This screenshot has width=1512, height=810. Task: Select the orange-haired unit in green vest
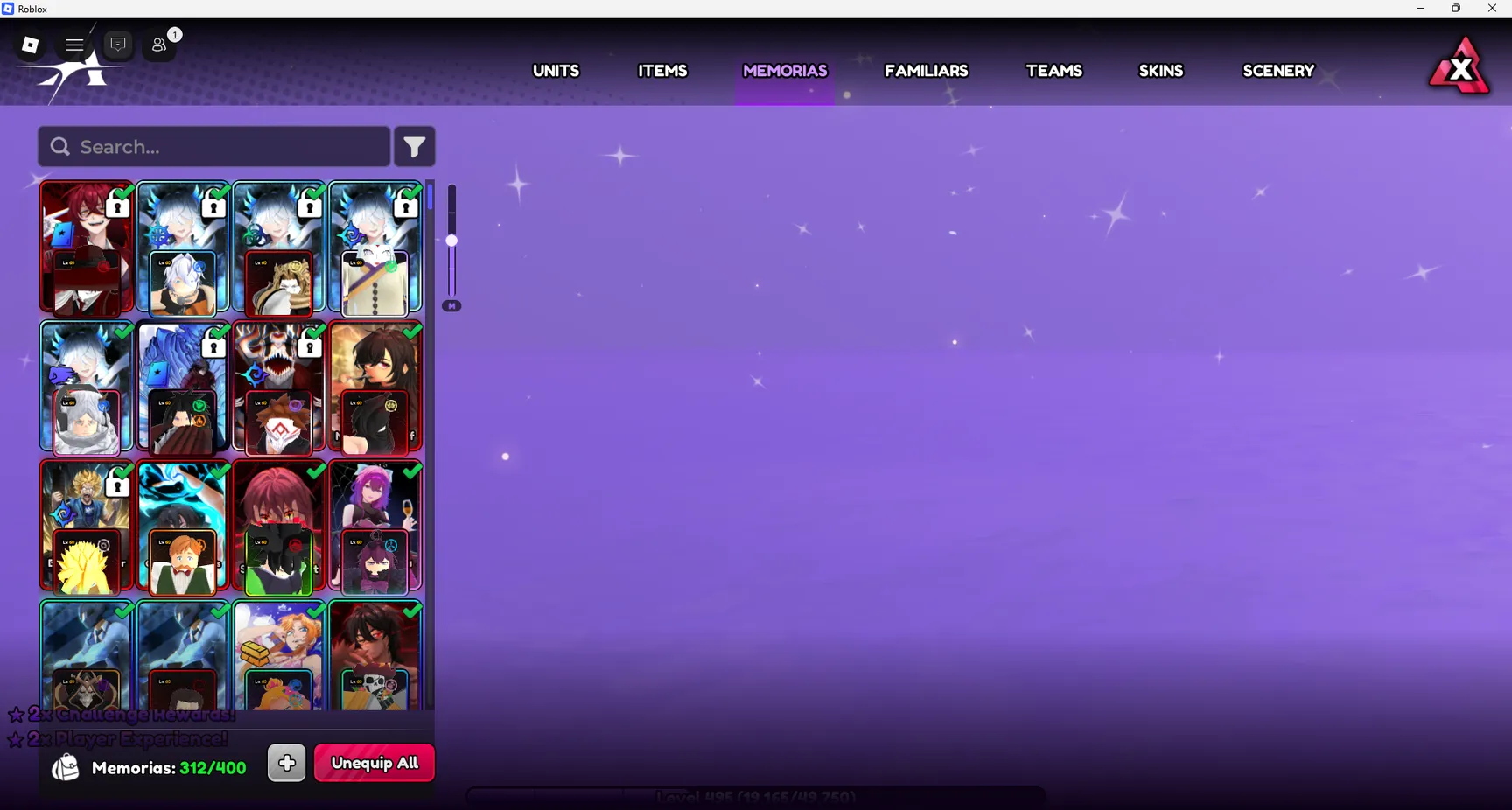click(x=182, y=563)
